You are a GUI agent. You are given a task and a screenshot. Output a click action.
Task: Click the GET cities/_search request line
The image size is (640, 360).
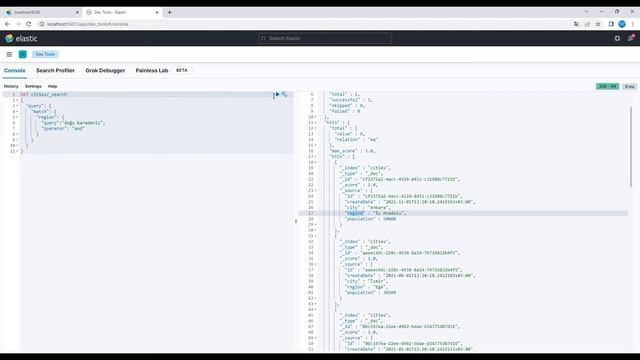[44, 94]
